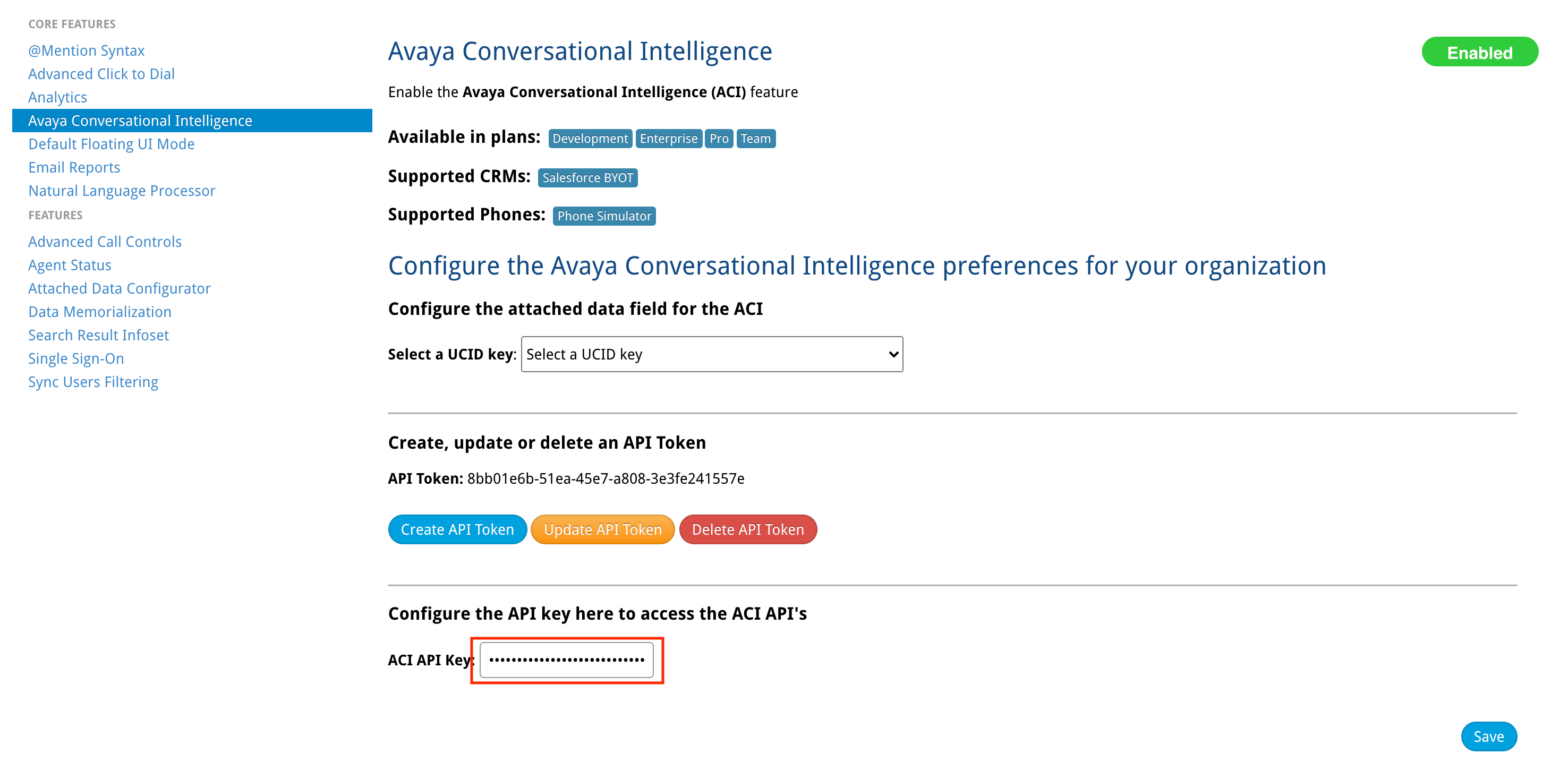
Task: Toggle the green Enabled switch
Action: (1479, 53)
